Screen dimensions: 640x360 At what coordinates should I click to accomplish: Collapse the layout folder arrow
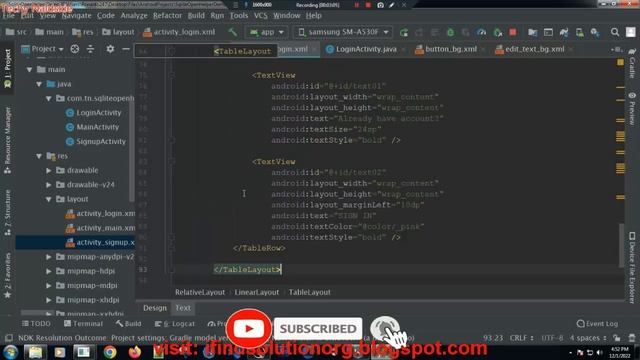(x=49, y=199)
